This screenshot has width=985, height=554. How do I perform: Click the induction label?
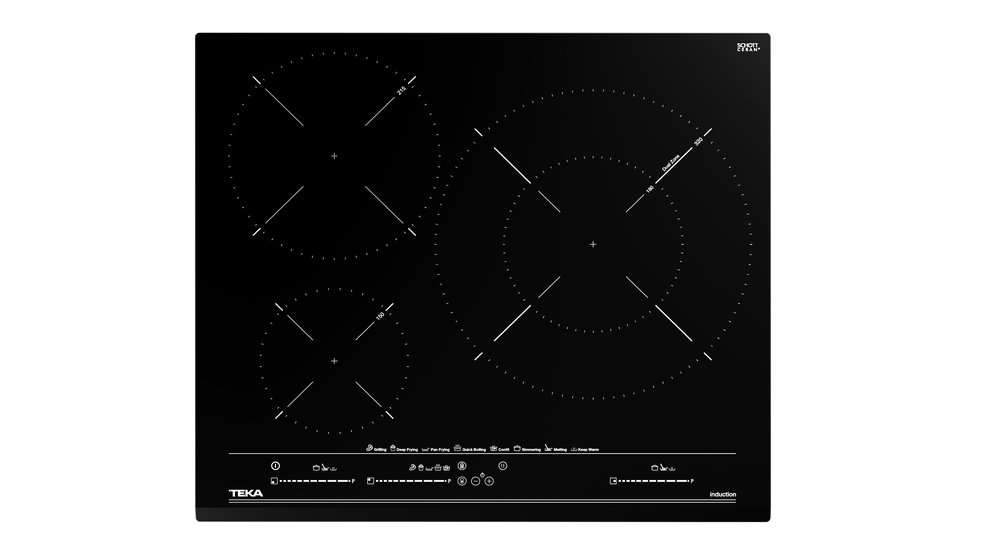pos(722,494)
